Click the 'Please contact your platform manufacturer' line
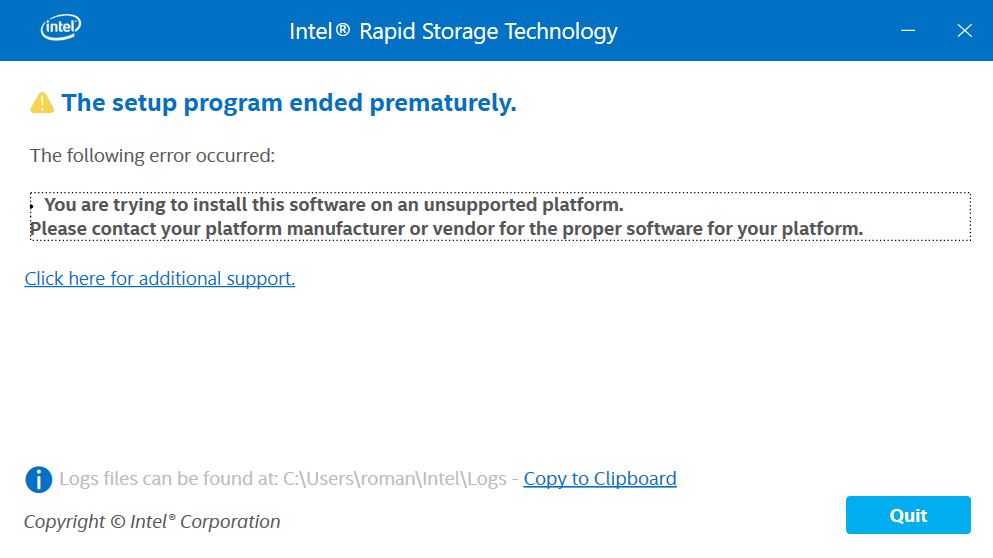 [446, 229]
